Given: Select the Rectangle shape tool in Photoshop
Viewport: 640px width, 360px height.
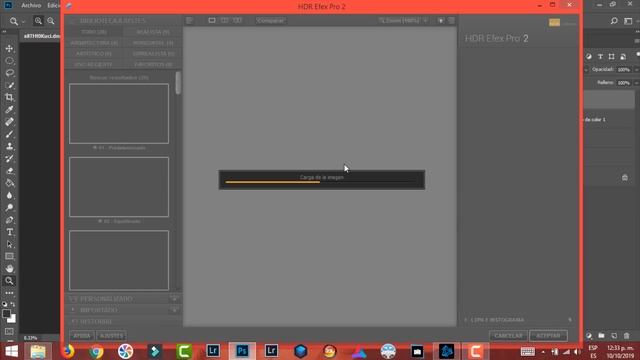Looking at the screenshot, I should pos(9,256).
